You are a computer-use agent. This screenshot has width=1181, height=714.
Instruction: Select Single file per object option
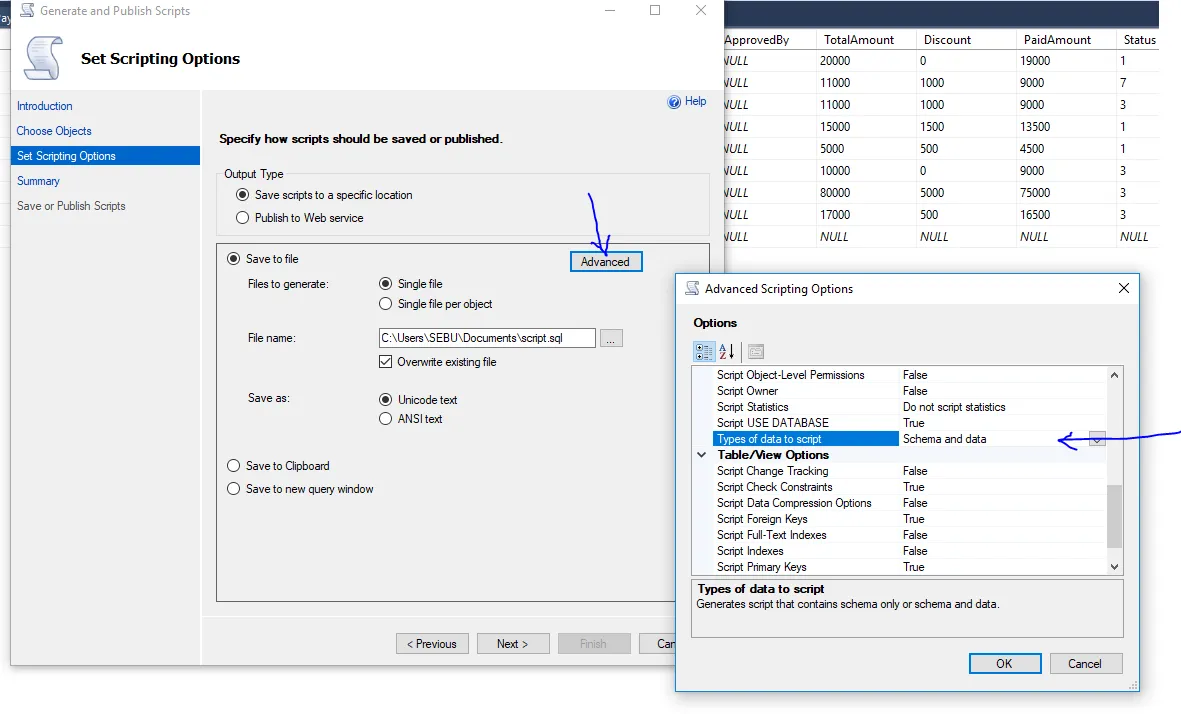point(386,304)
